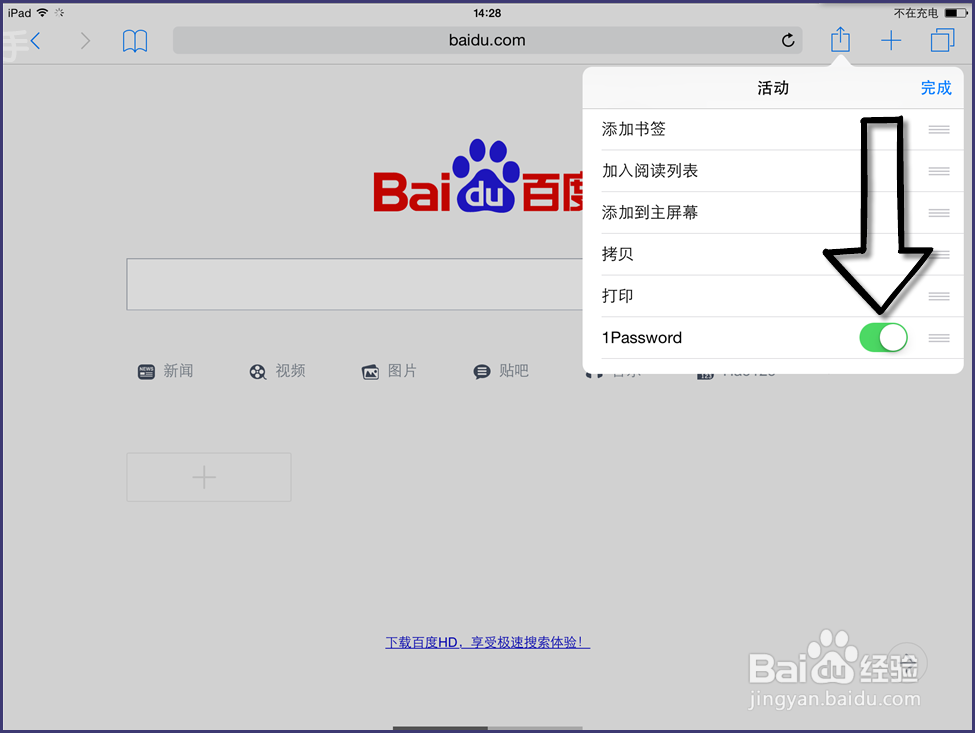The height and width of the screenshot is (733, 975).
Task: Tap the share icon in the toolbar
Action: tap(840, 40)
